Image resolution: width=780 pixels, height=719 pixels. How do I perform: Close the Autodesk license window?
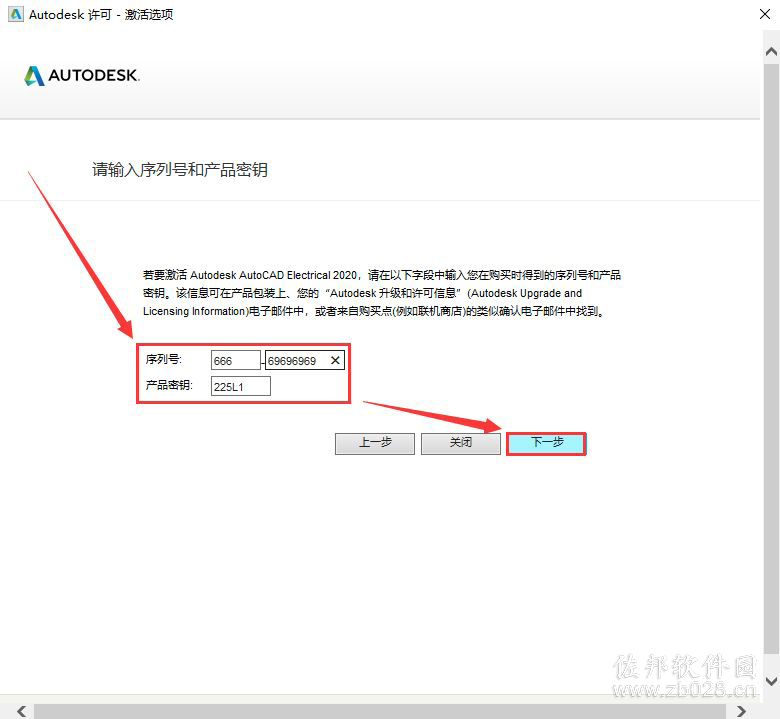click(x=765, y=14)
